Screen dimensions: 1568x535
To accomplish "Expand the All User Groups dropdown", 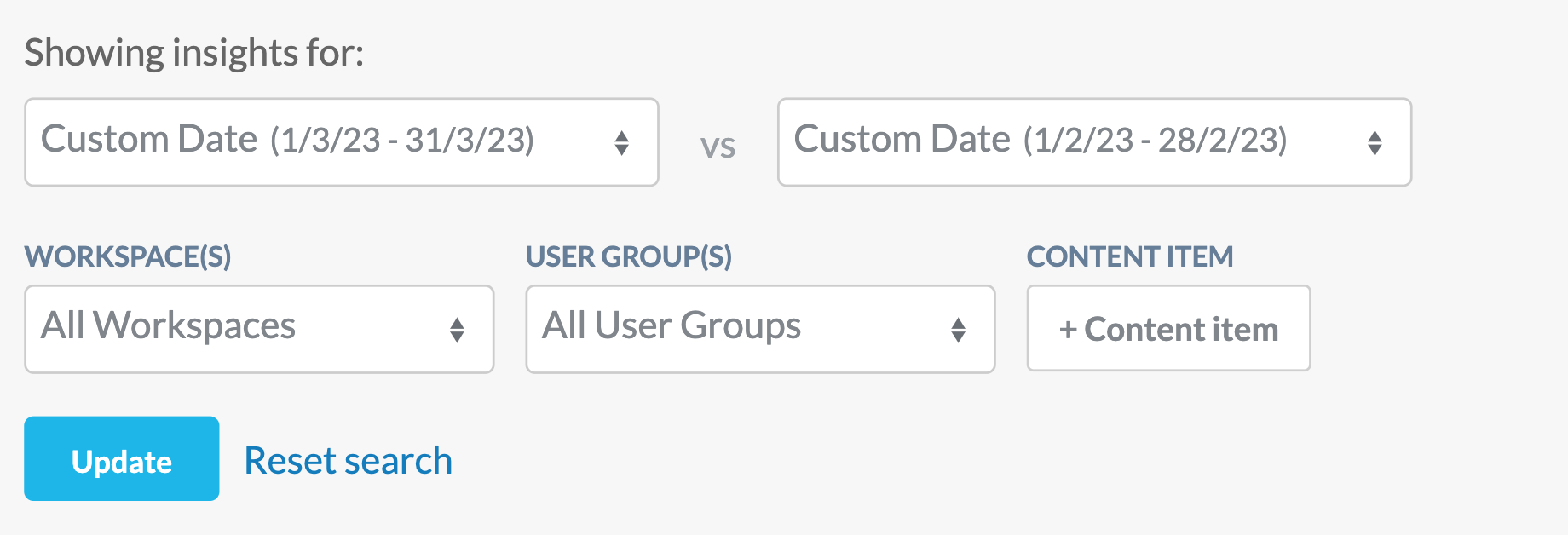I will [x=761, y=329].
